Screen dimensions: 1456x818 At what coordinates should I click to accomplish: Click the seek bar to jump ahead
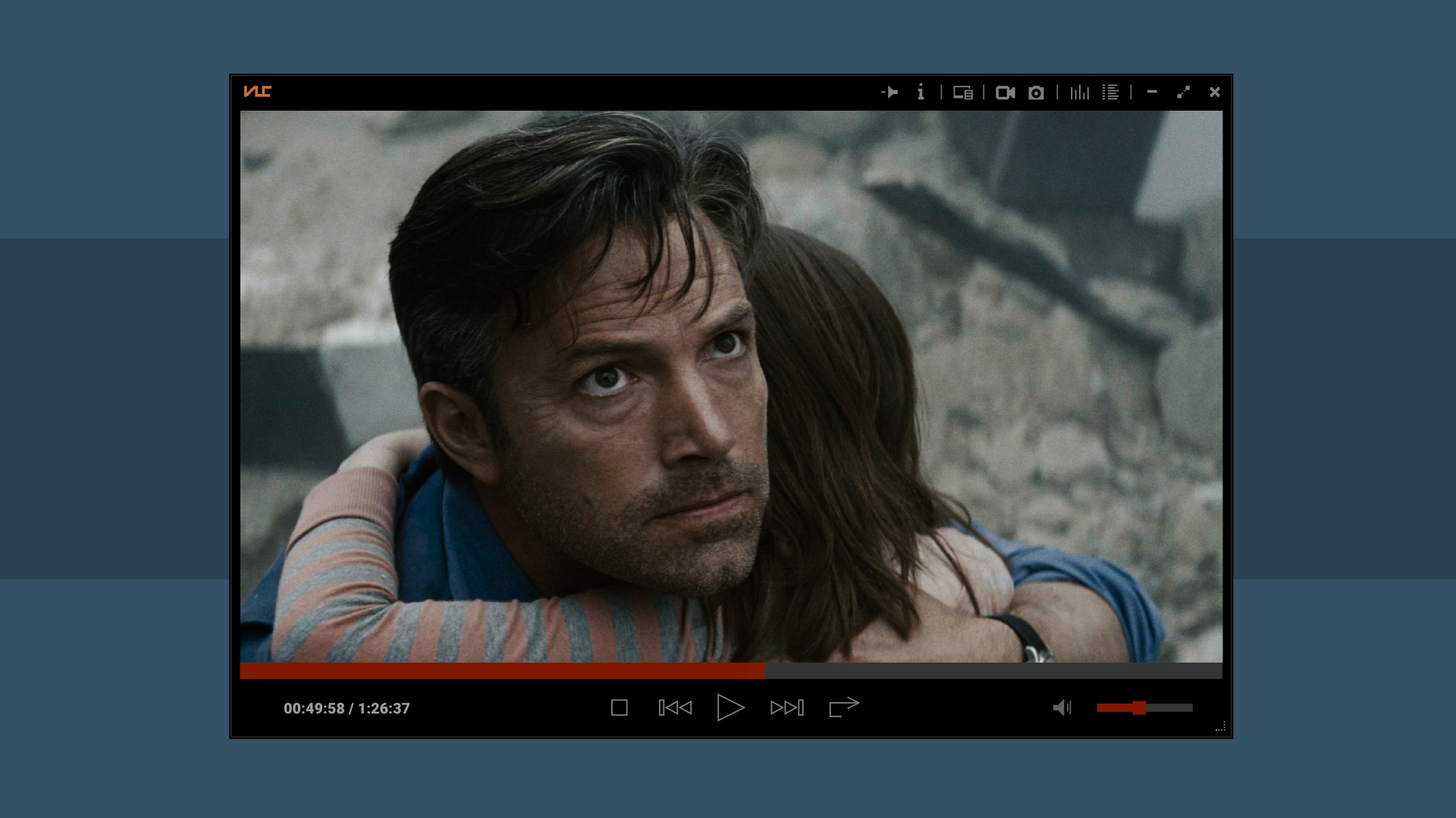(910, 670)
